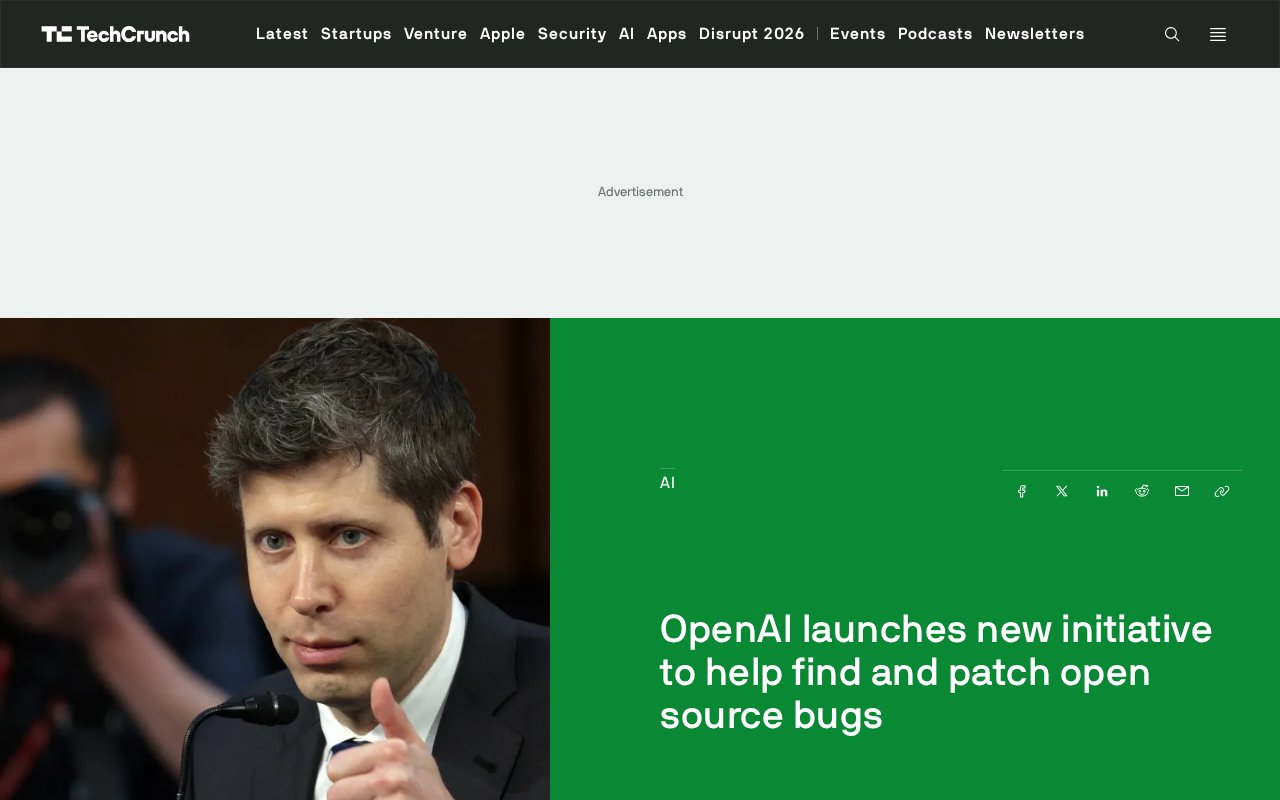Open the hamburger menu icon
Screen dimensions: 1280x800
click(x=1218, y=34)
